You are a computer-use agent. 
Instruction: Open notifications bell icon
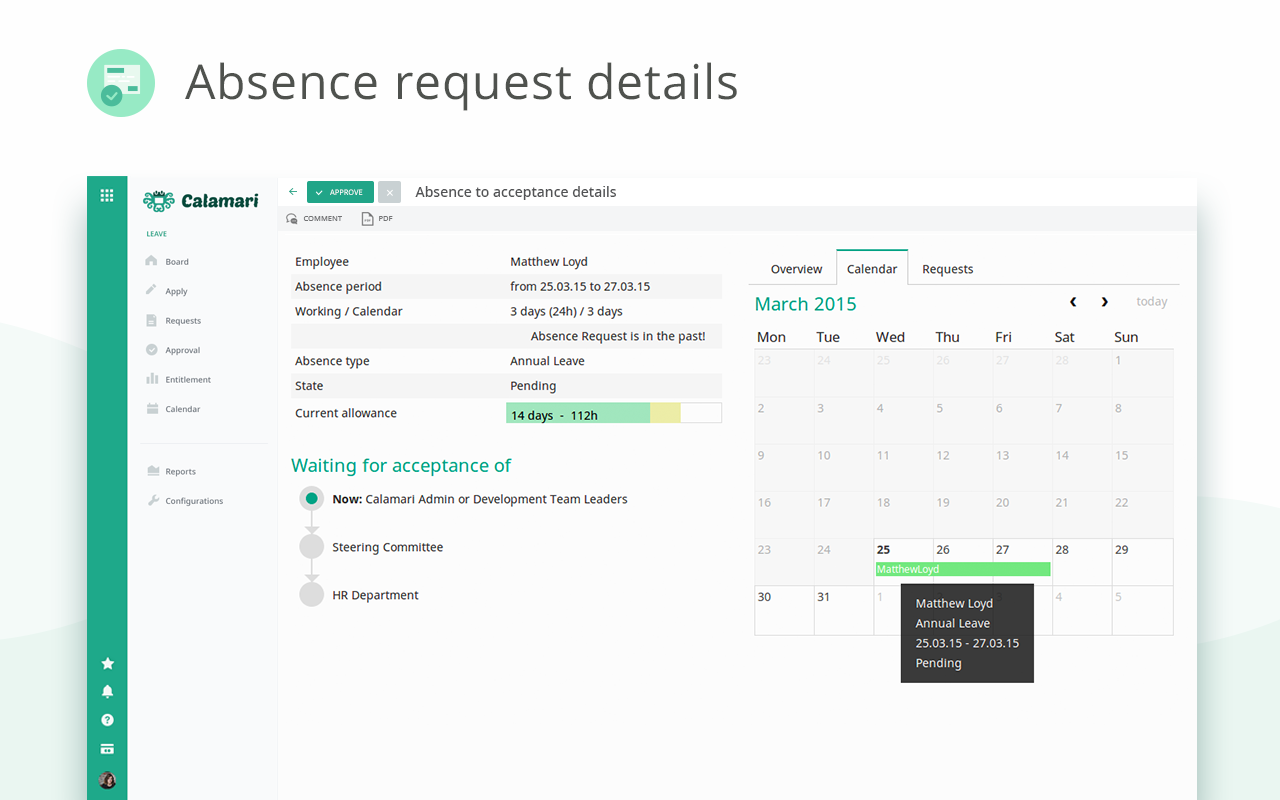pos(107,691)
